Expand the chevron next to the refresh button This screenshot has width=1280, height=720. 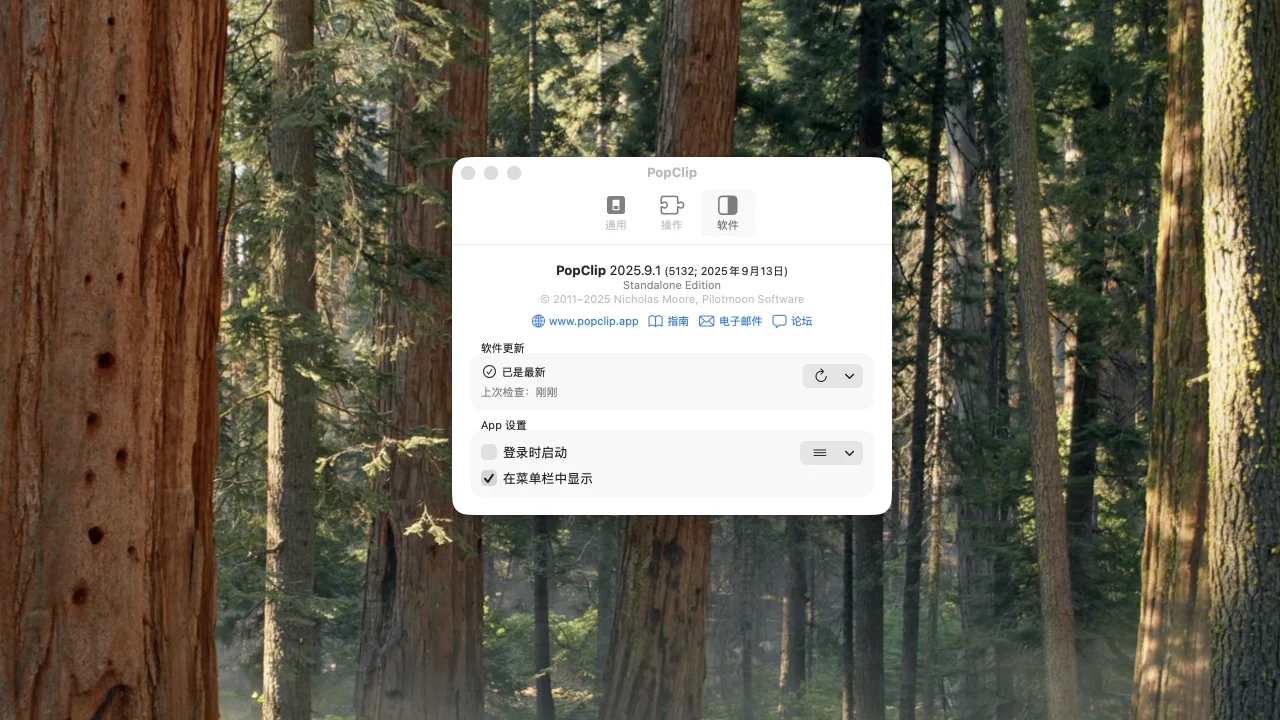click(849, 376)
